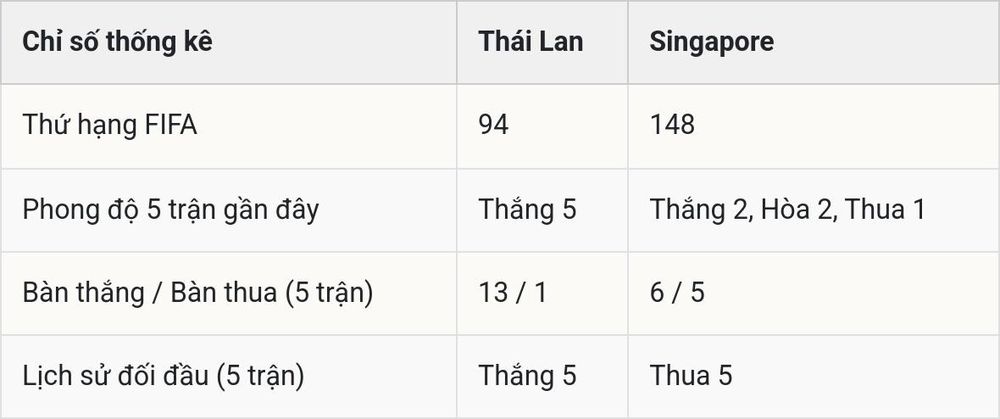Image resolution: width=1000 pixels, height=419 pixels.
Task: Click the 'Thua 1' text in Singapore's form
Action: tap(885, 210)
